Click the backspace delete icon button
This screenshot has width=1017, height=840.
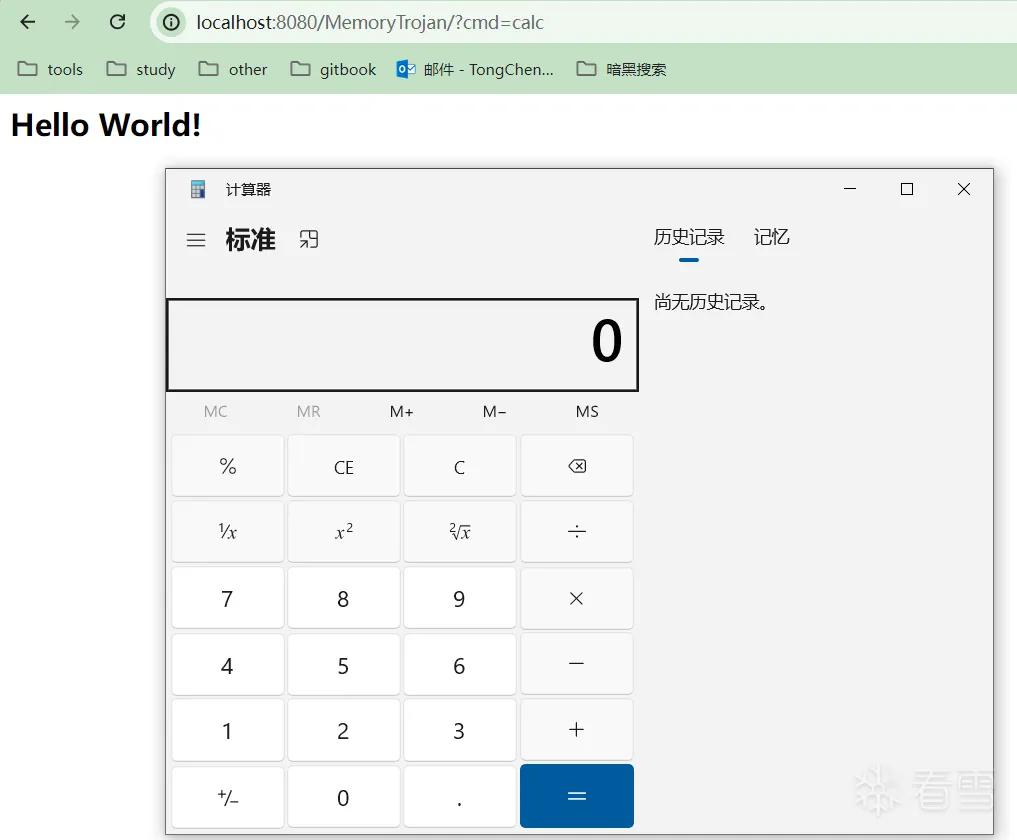click(577, 466)
